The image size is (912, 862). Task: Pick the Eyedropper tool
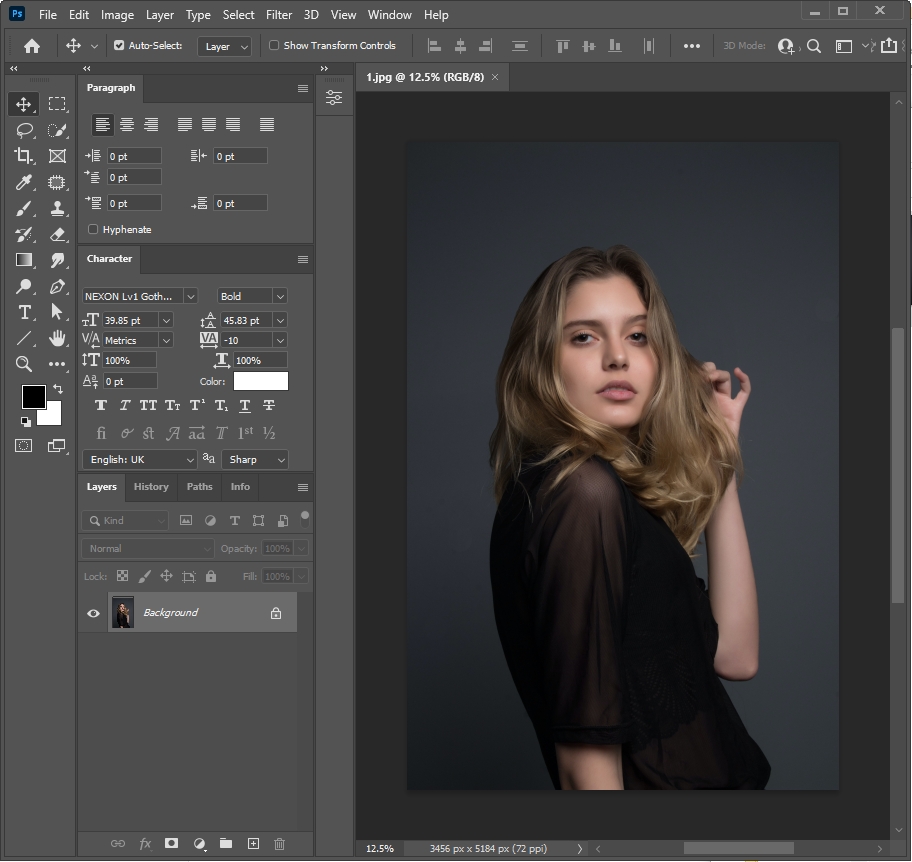pos(24,182)
